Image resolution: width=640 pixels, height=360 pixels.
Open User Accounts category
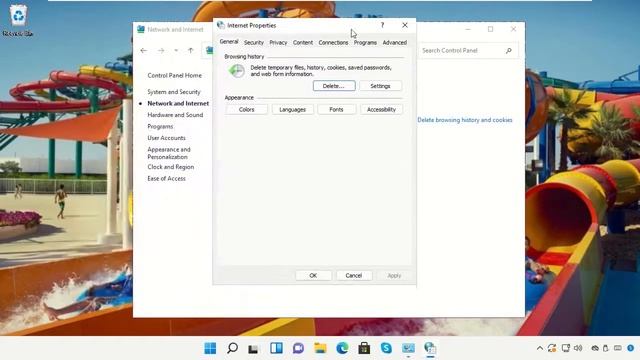[167, 138]
